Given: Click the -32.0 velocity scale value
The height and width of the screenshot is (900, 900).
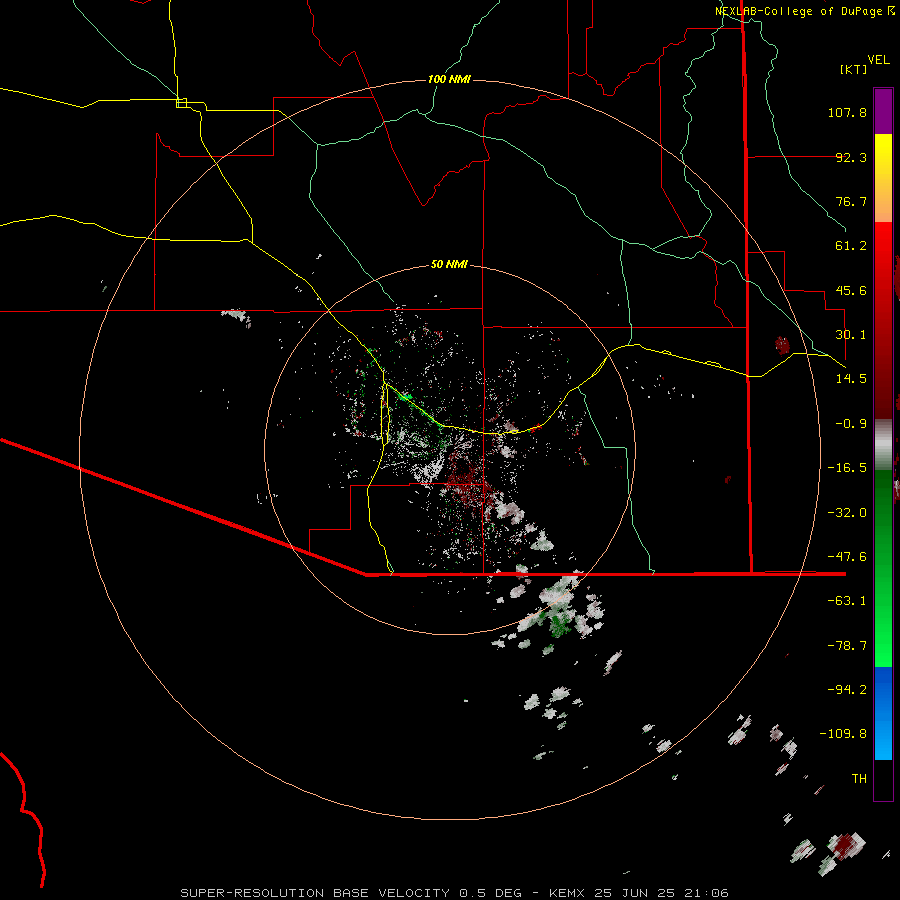Looking at the screenshot, I should (847, 513).
